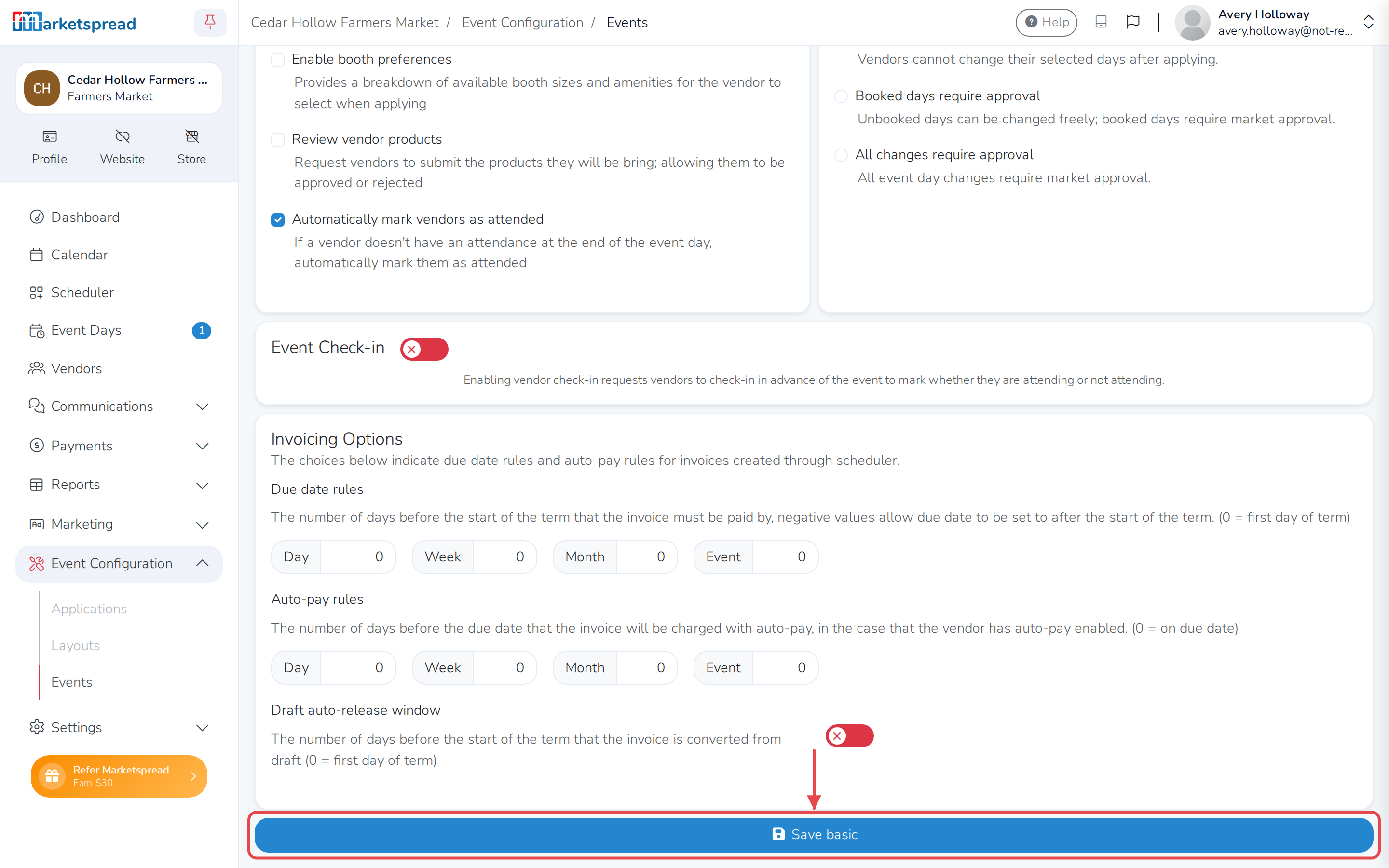Click the flag icon in header
Screen dimensions: 1389x868
point(1133,22)
